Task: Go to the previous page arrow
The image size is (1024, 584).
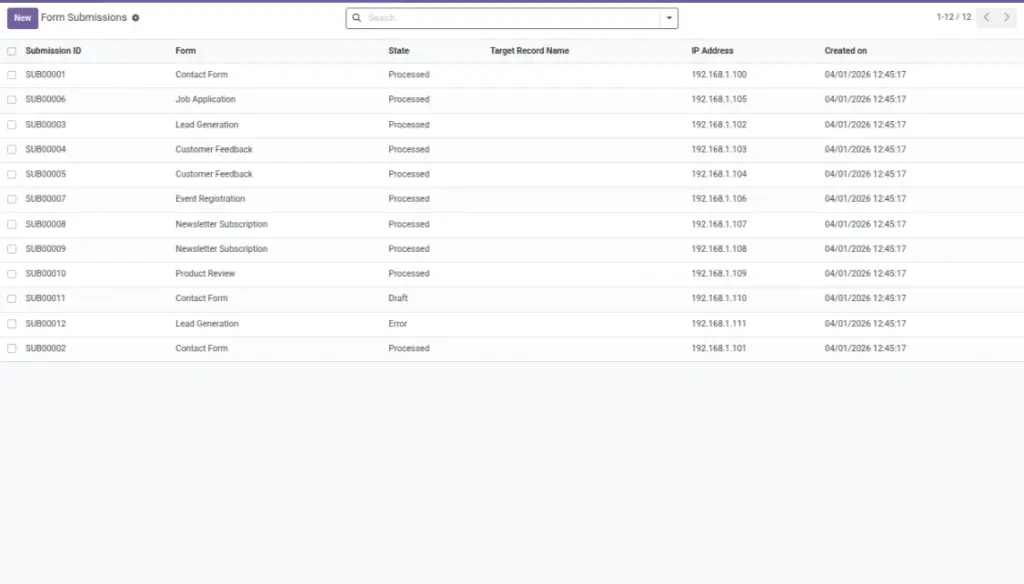Action: point(987,17)
